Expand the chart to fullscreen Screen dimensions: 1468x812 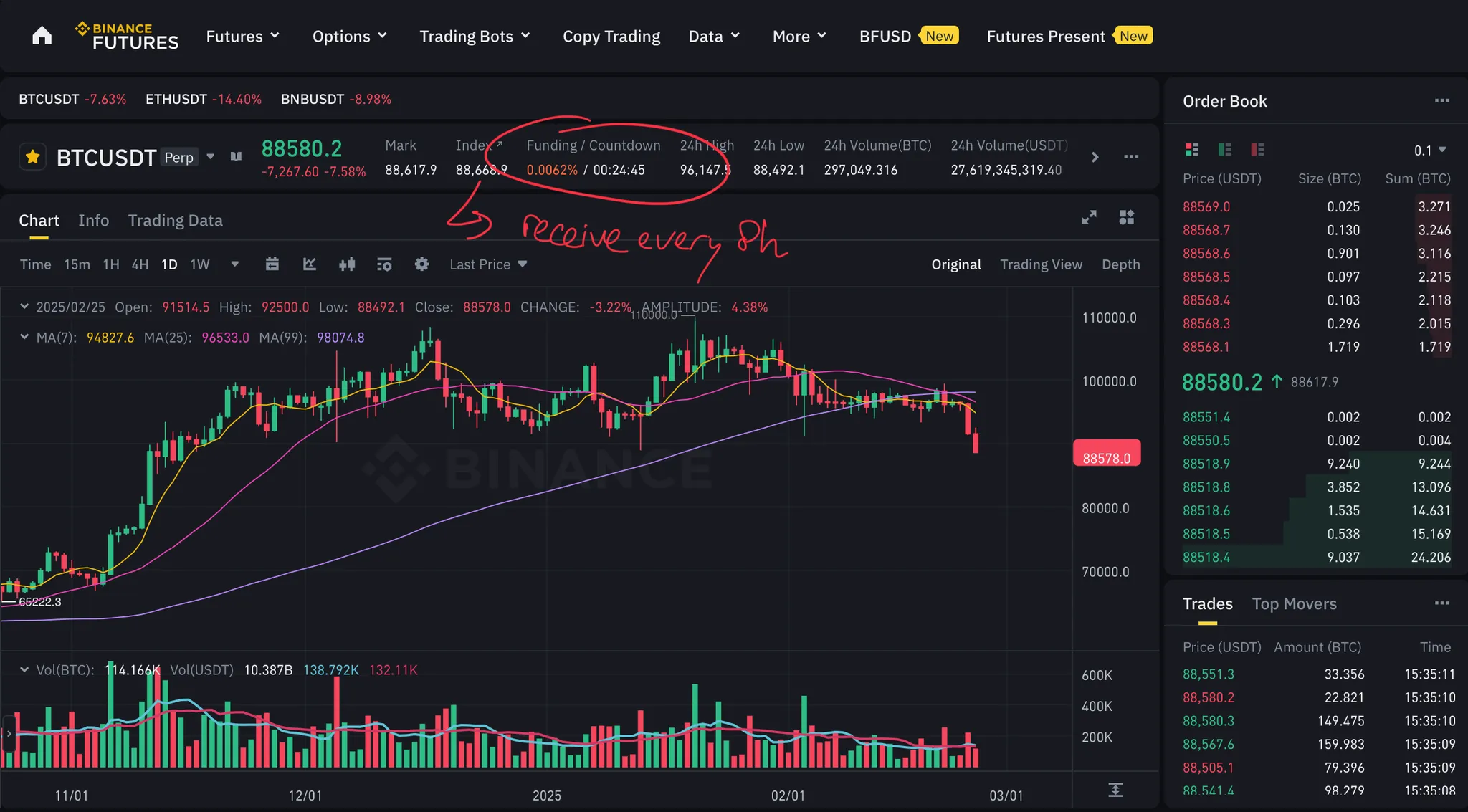pyautogui.click(x=1089, y=217)
